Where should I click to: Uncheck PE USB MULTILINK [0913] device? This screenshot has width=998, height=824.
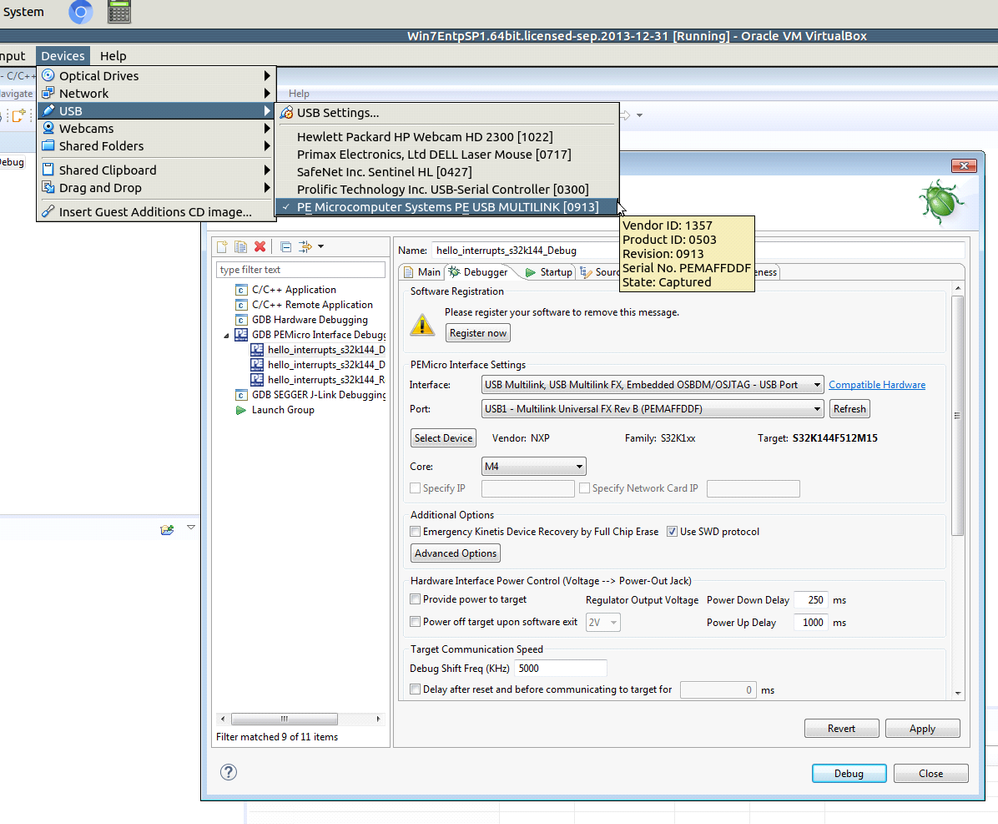[447, 207]
